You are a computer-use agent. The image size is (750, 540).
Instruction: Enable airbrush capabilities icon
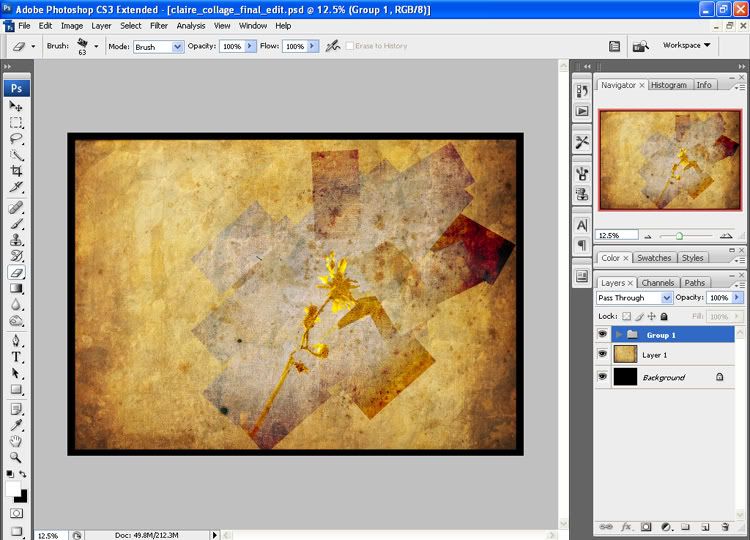[332, 46]
